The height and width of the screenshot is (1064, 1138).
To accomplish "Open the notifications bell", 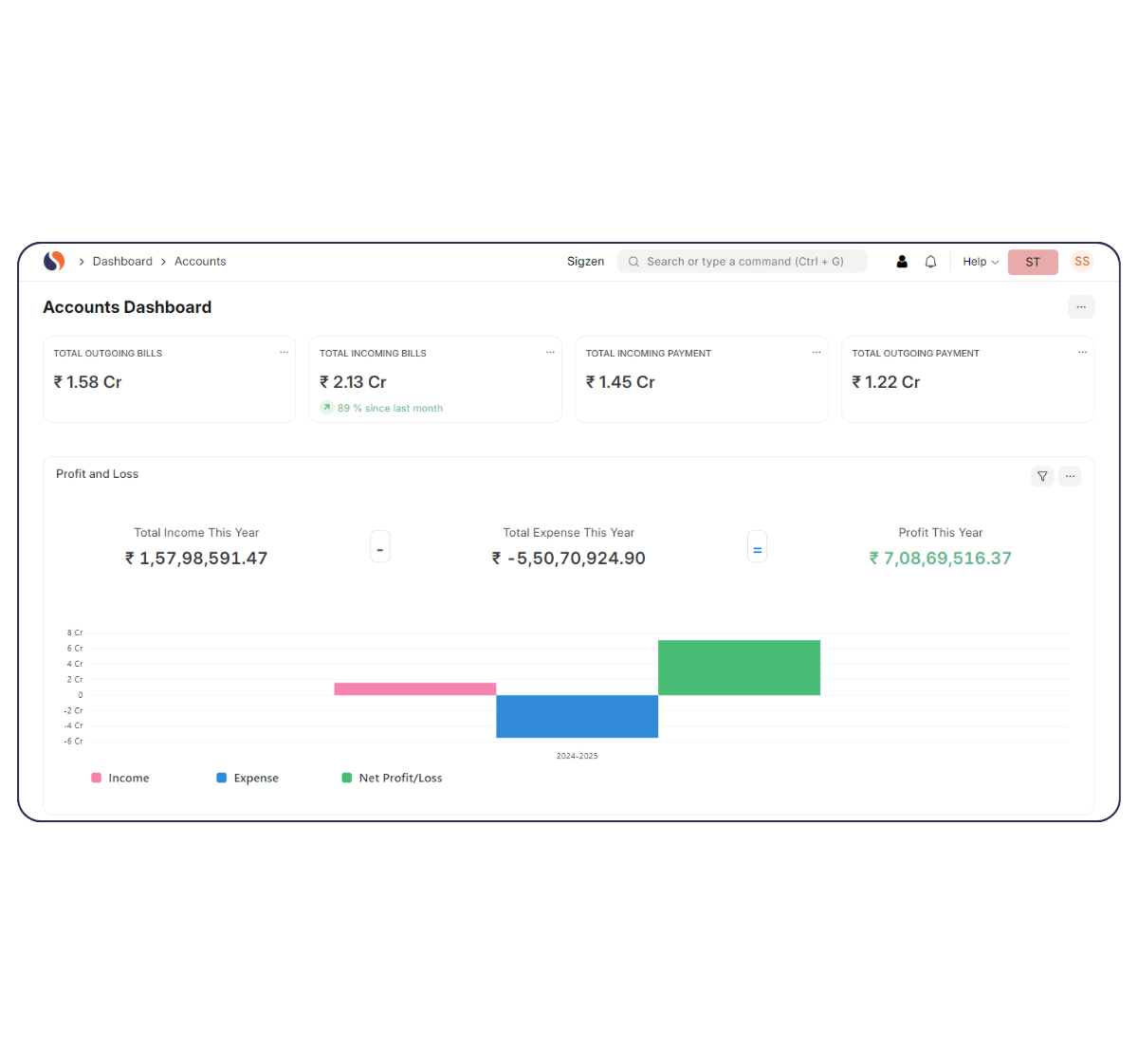I will pos(930,262).
